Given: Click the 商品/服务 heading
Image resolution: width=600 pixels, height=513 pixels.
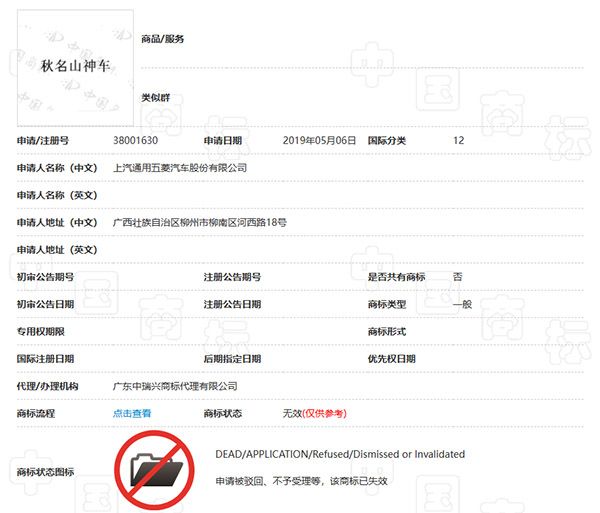Looking at the screenshot, I should pyautogui.click(x=163, y=39).
